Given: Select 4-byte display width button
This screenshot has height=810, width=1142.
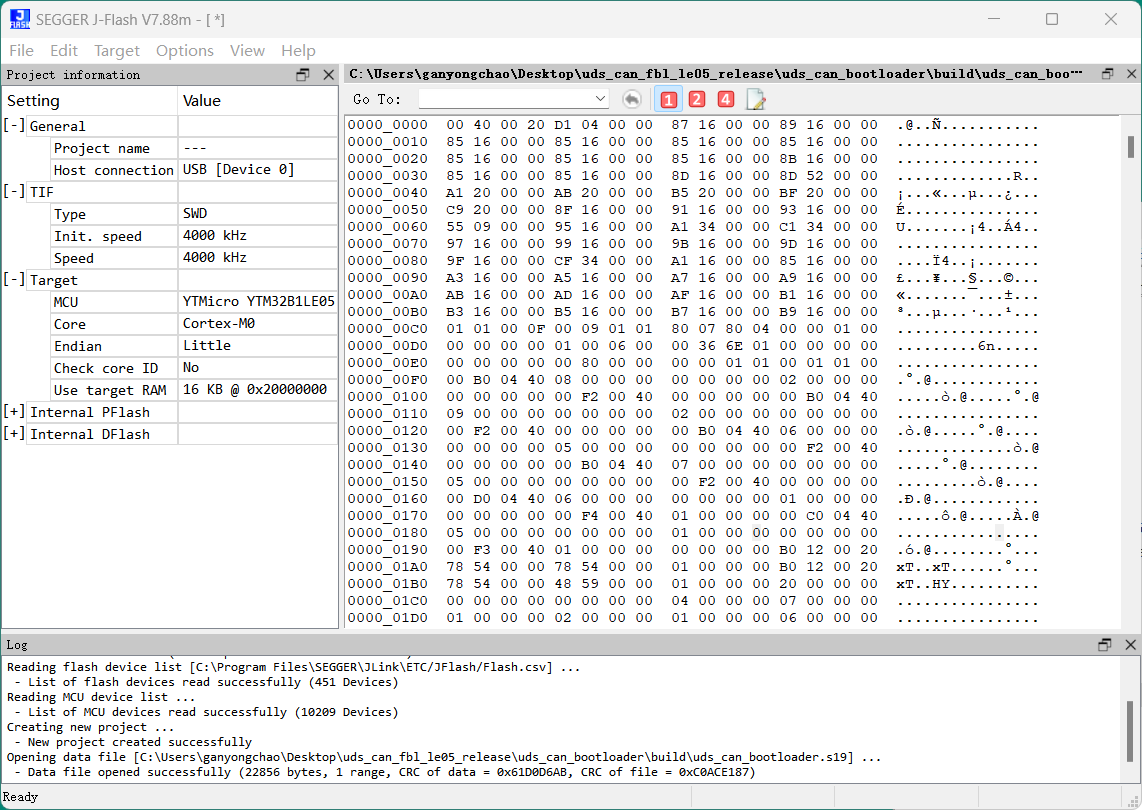Looking at the screenshot, I should click(725, 99).
